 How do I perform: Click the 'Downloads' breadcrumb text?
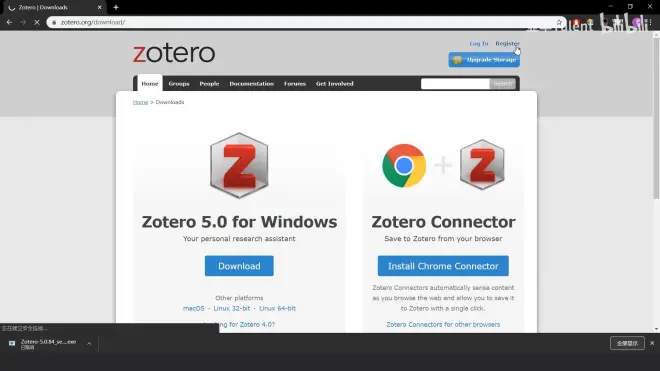pyautogui.click(x=170, y=102)
